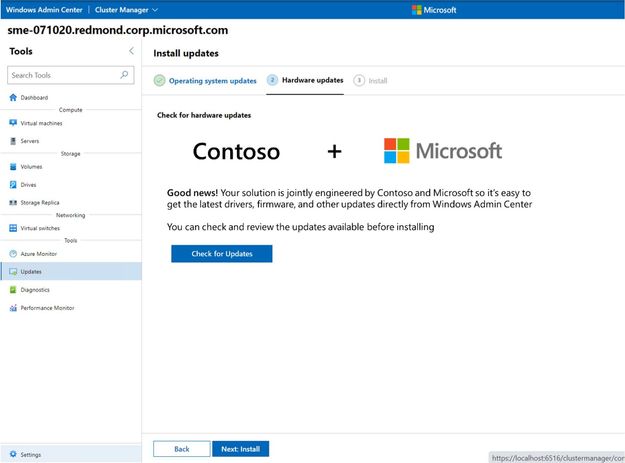Screen dimensions: 625x463
Task: Open Settings gear icon
Action: tap(13, 454)
